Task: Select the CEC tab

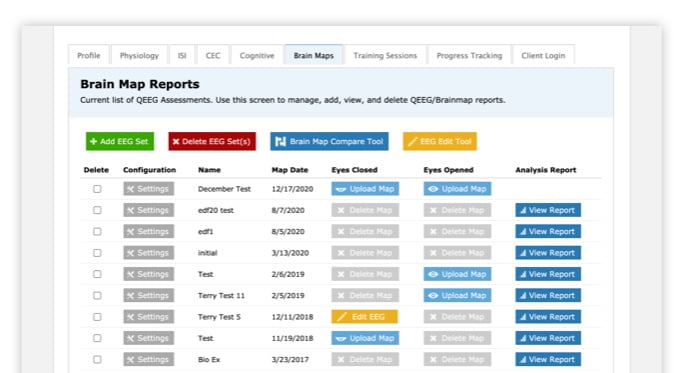Action: tap(213, 56)
